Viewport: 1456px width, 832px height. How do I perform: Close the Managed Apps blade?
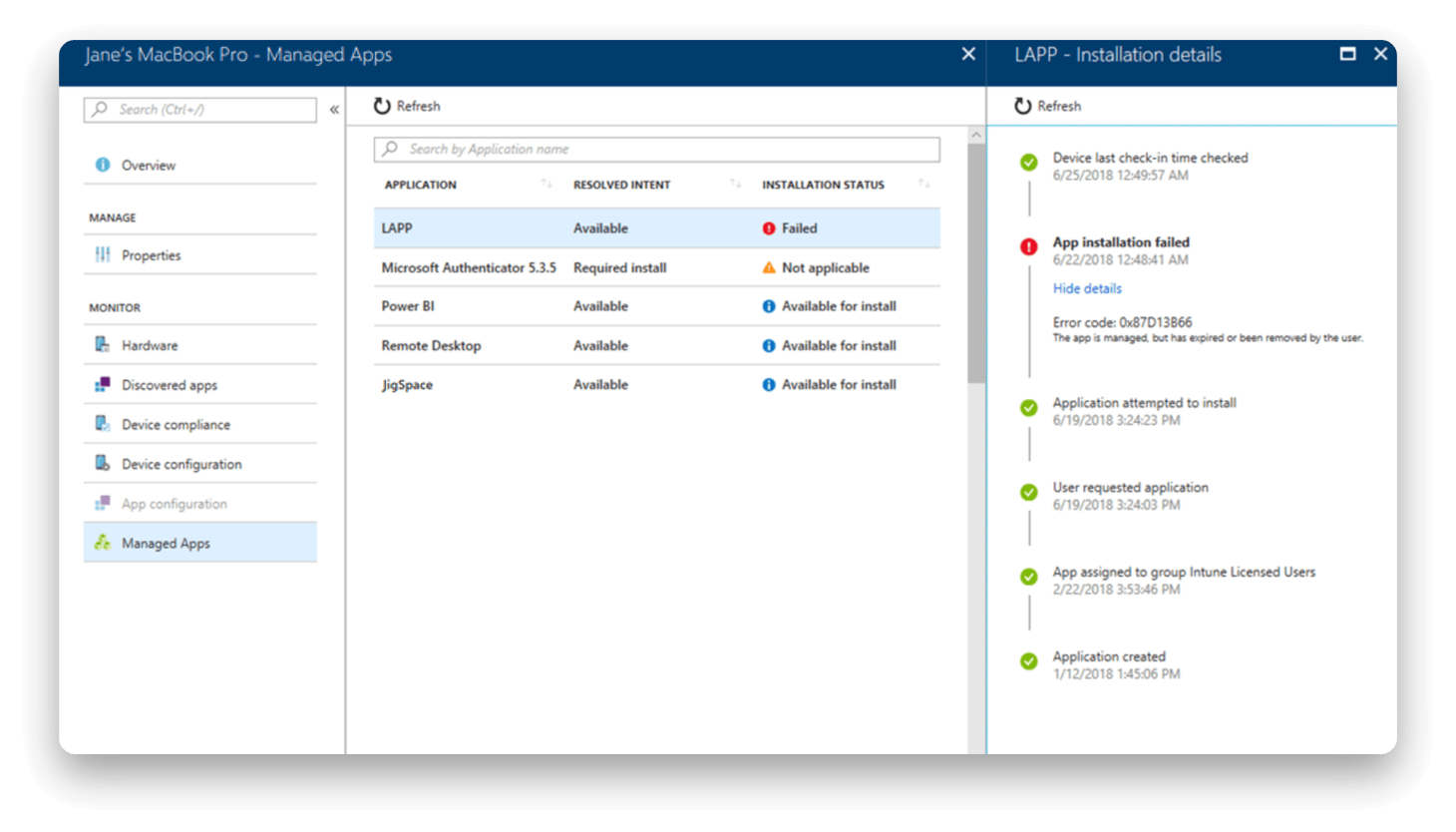[x=968, y=54]
